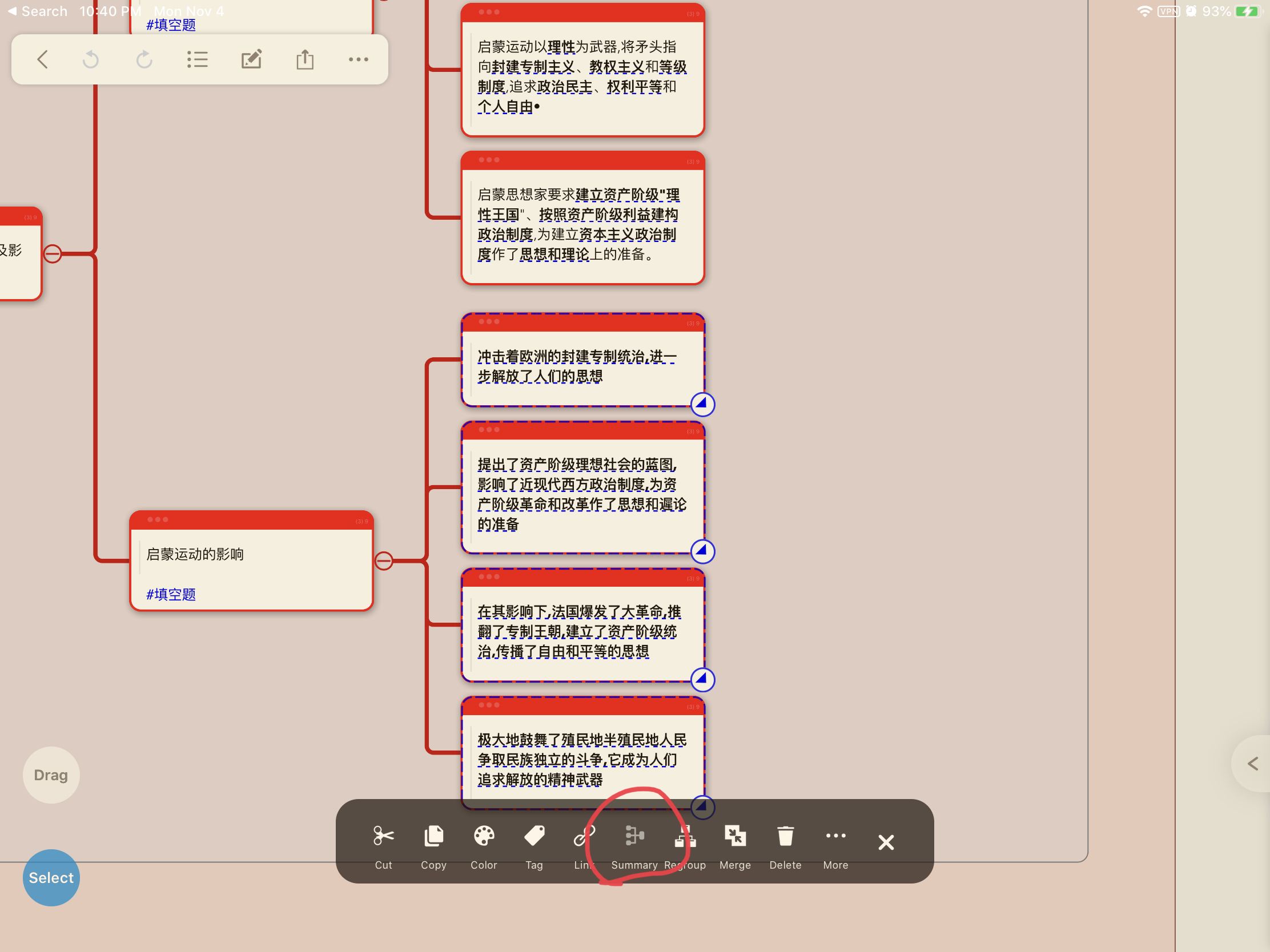
Task: Select card 极大地鼓舞了殖民地半殖民地人民
Action: [583, 752]
